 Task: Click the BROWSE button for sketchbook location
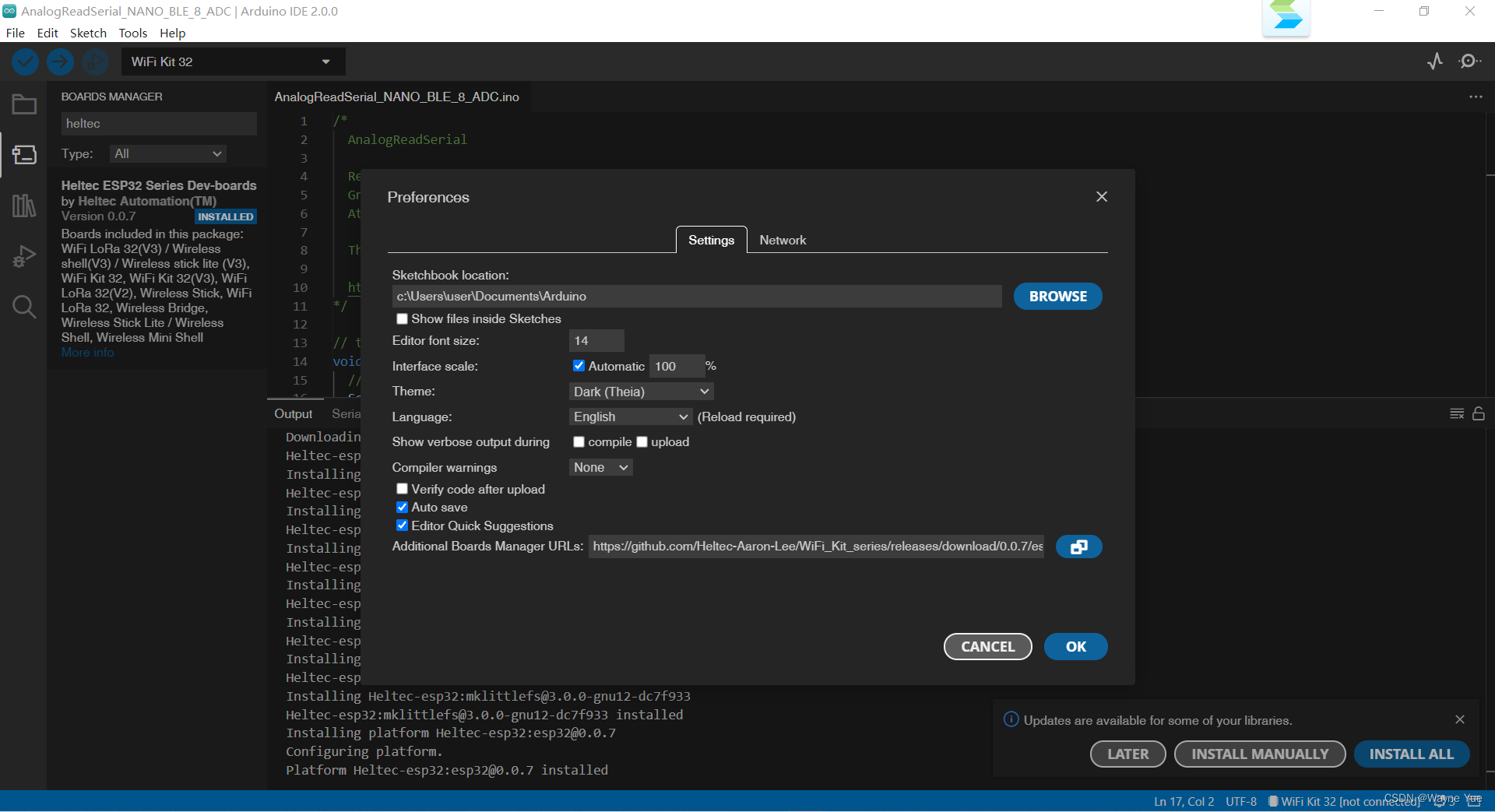tap(1057, 296)
